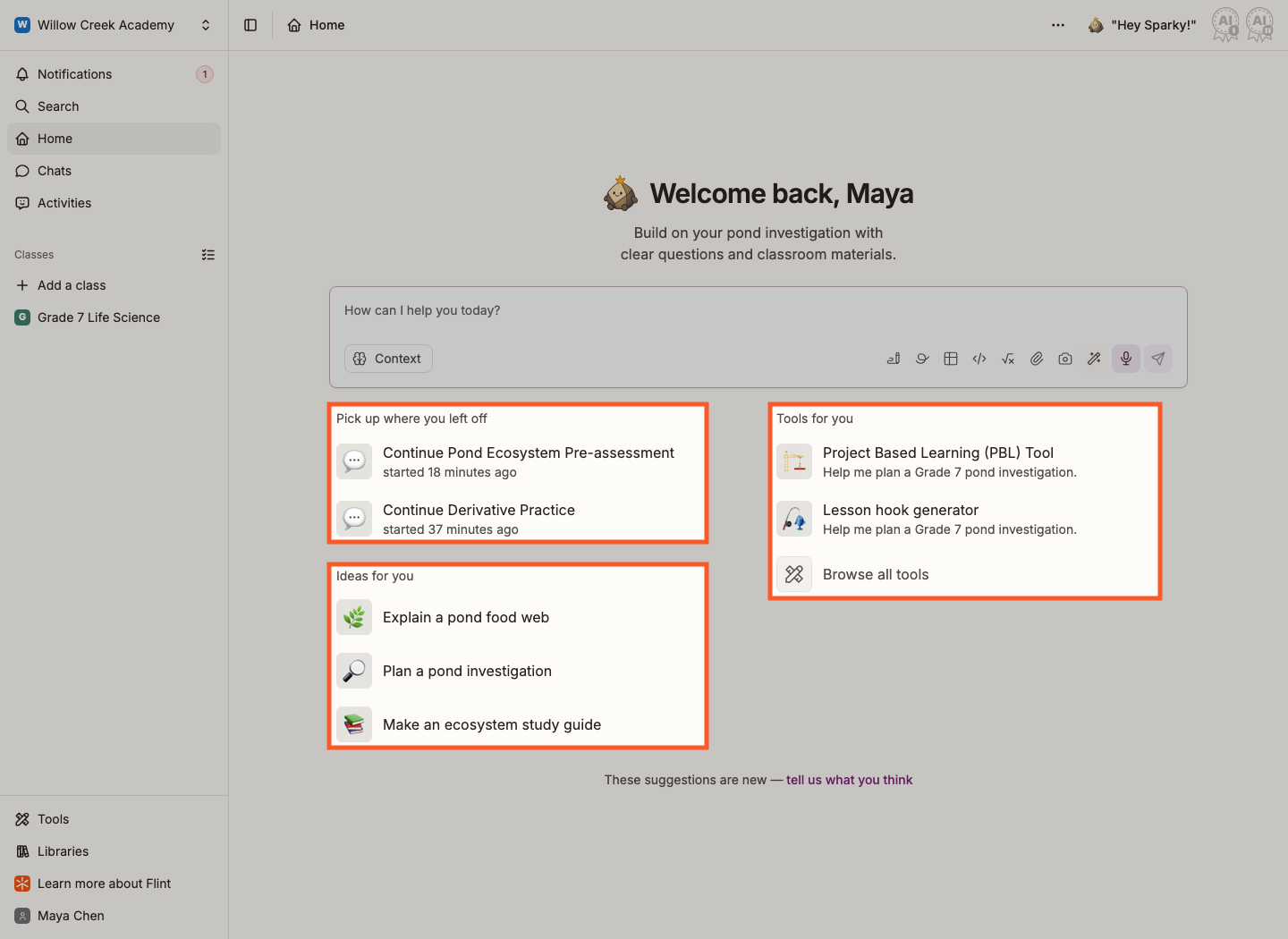Click the "How can I help you today?" field
The image size is (1288, 939).
pos(758,310)
